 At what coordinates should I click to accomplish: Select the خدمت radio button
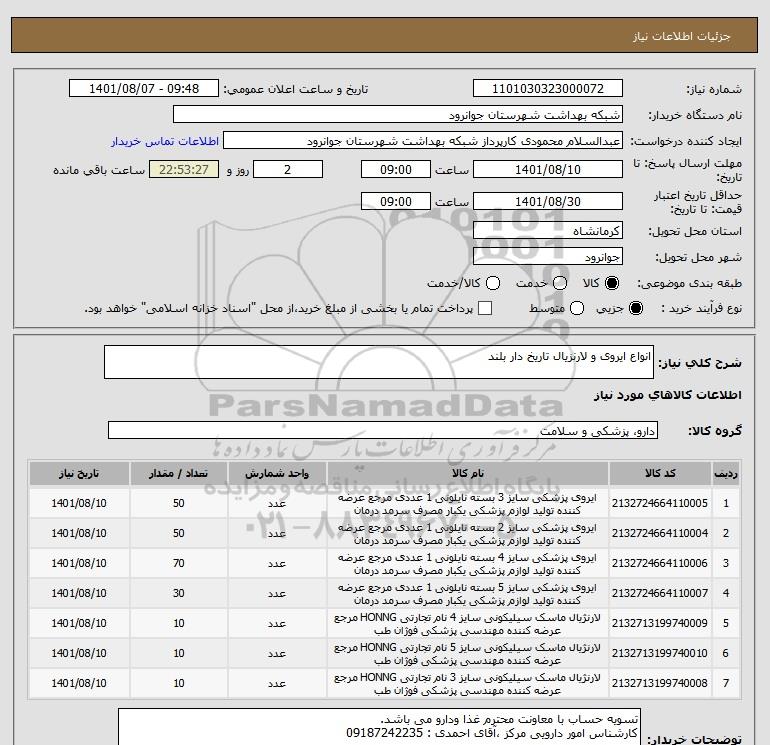tap(560, 283)
